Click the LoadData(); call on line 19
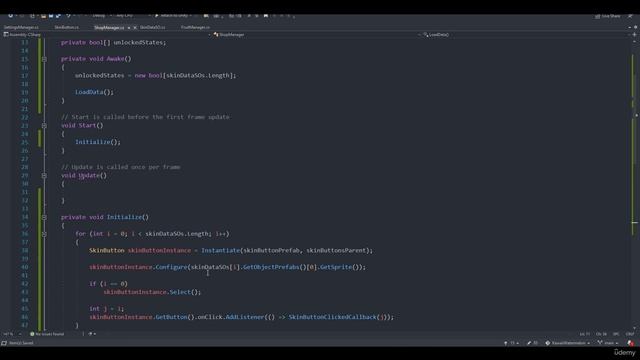The height and width of the screenshot is (360, 640). [x=94, y=92]
